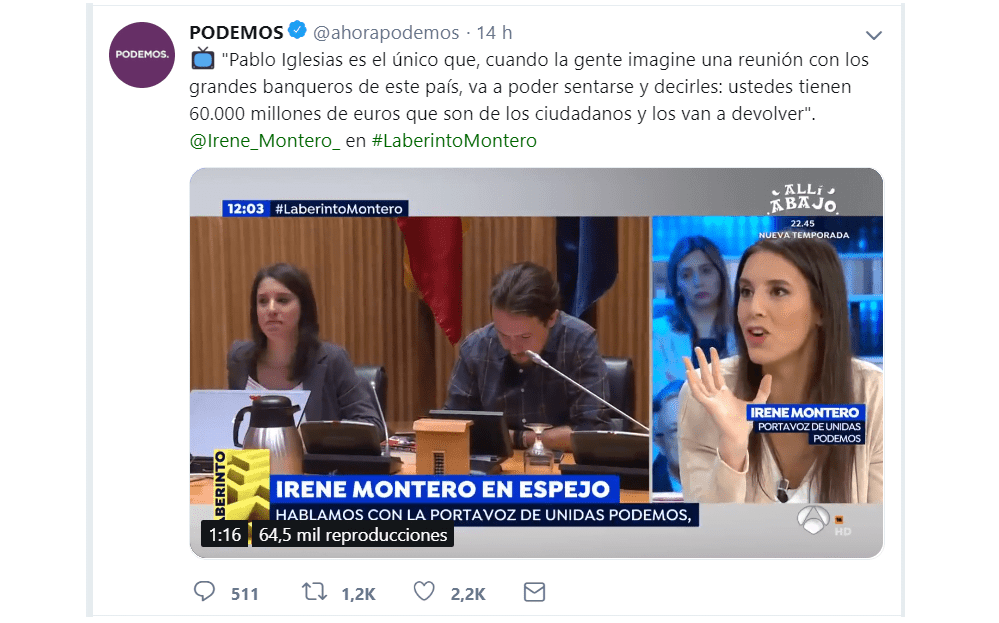Click the 511 replies count
The width and height of the screenshot is (999, 623).
[245, 594]
